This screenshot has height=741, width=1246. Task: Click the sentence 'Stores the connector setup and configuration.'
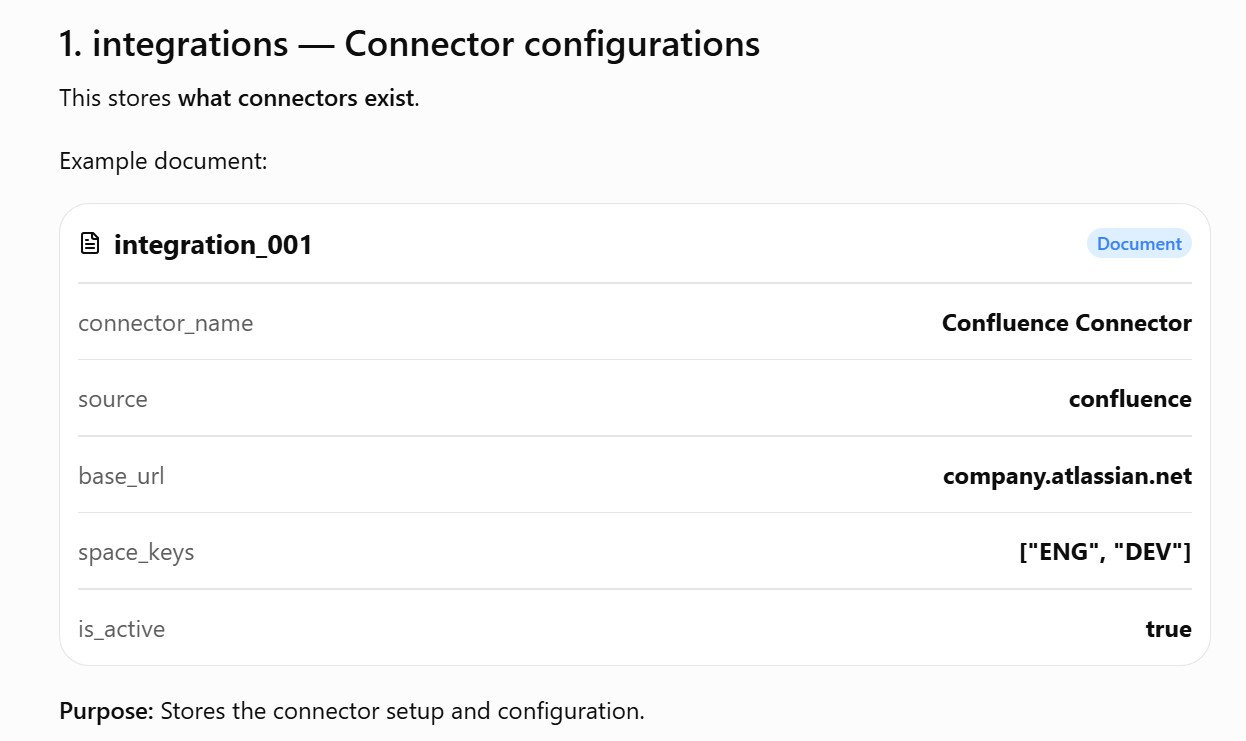click(x=402, y=712)
